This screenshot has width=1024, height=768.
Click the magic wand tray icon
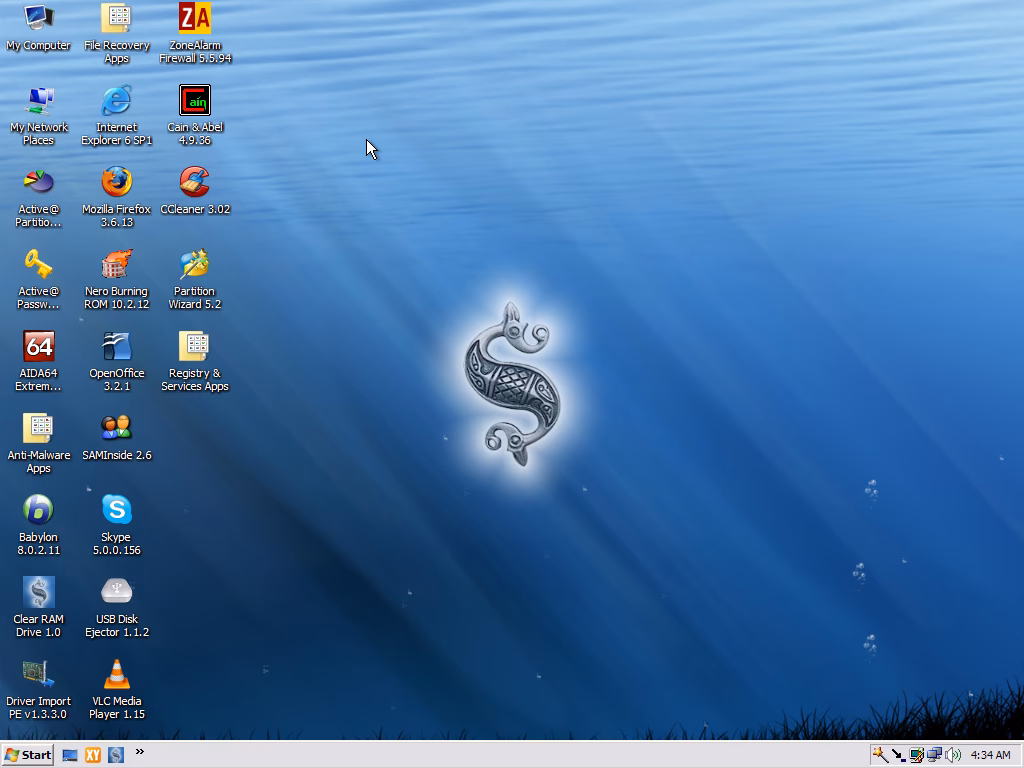[x=880, y=755]
